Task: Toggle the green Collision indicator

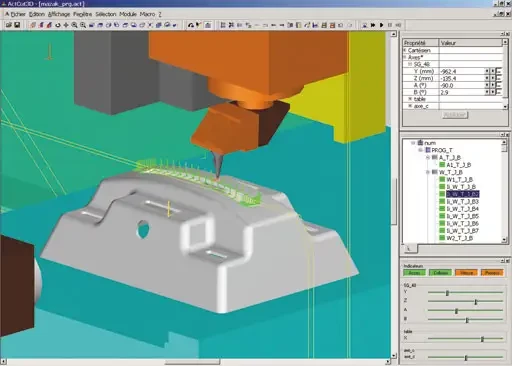Action: click(440, 273)
